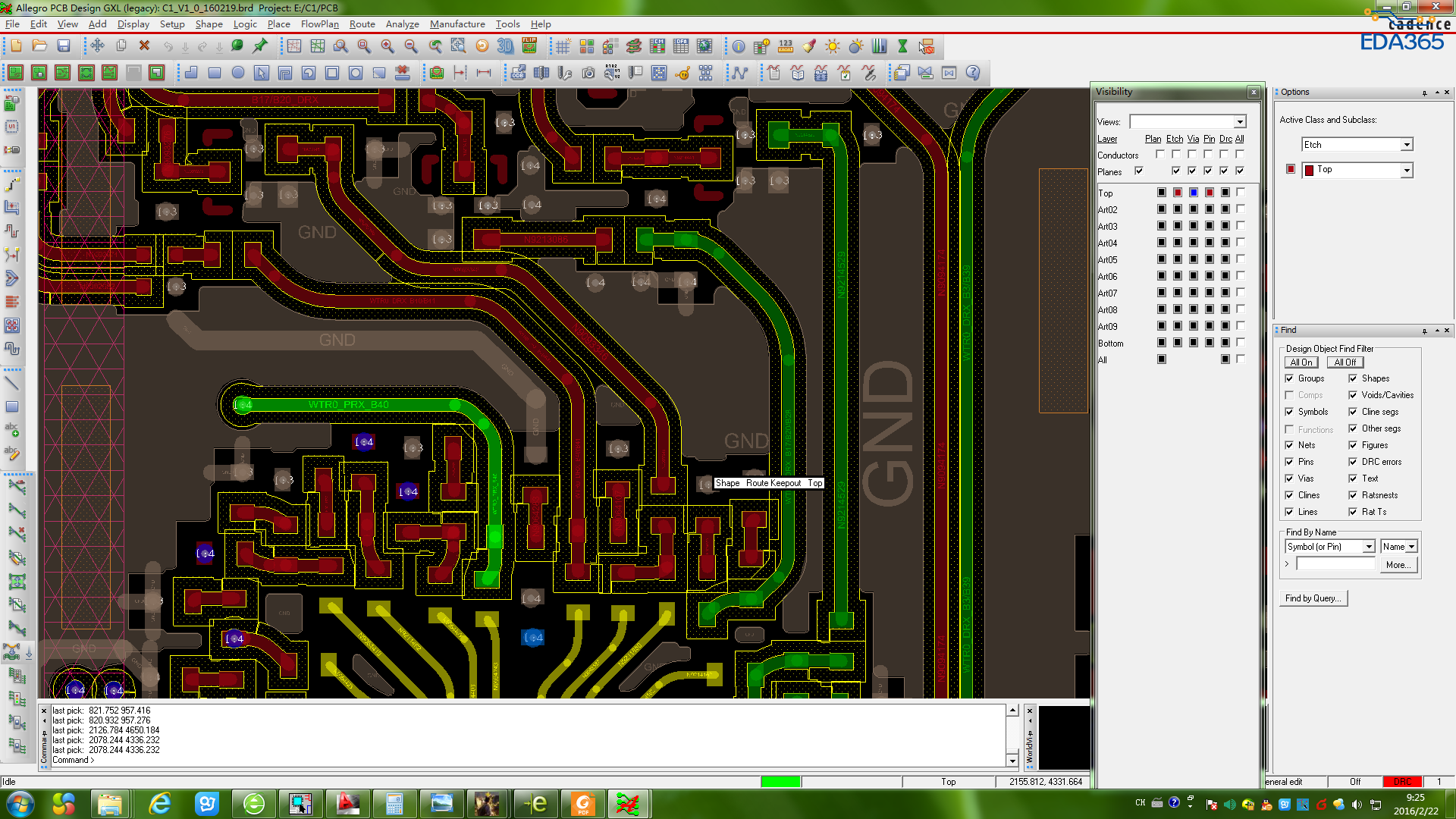This screenshot has height=819, width=1456.
Task: Open the Route menu
Action: [362, 24]
